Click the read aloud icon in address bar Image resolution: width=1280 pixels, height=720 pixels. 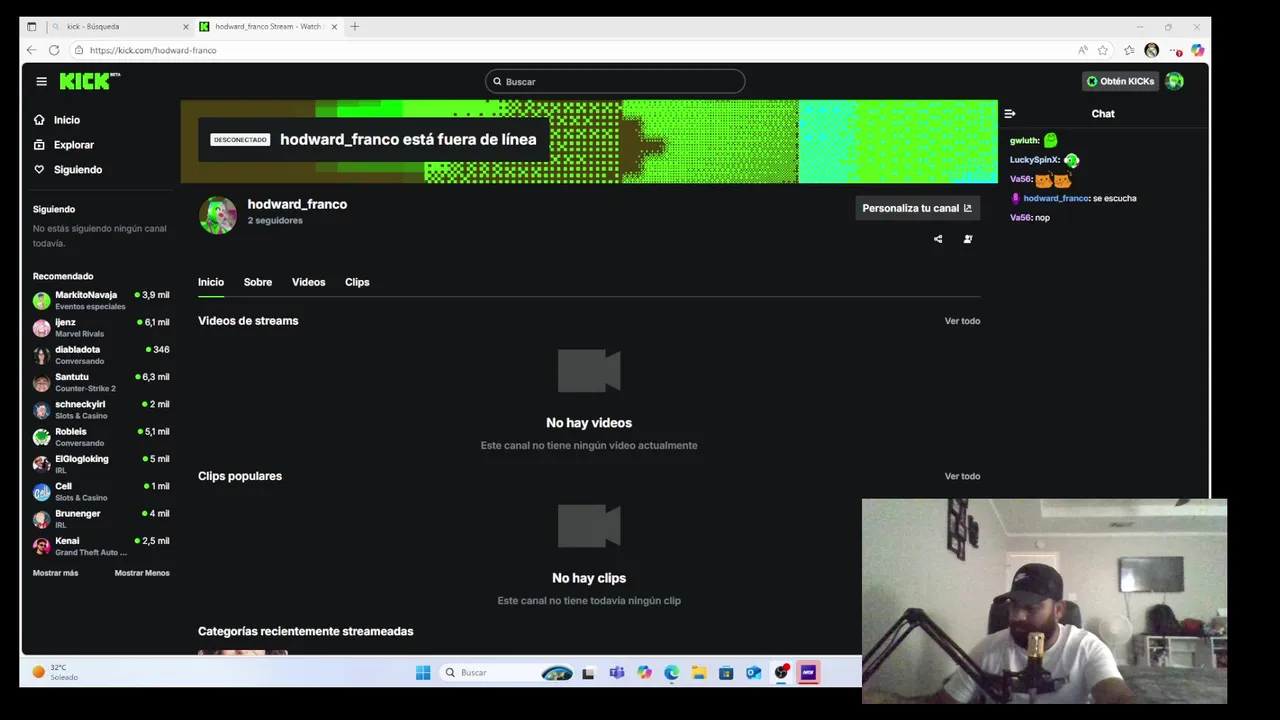click(1083, 50)
